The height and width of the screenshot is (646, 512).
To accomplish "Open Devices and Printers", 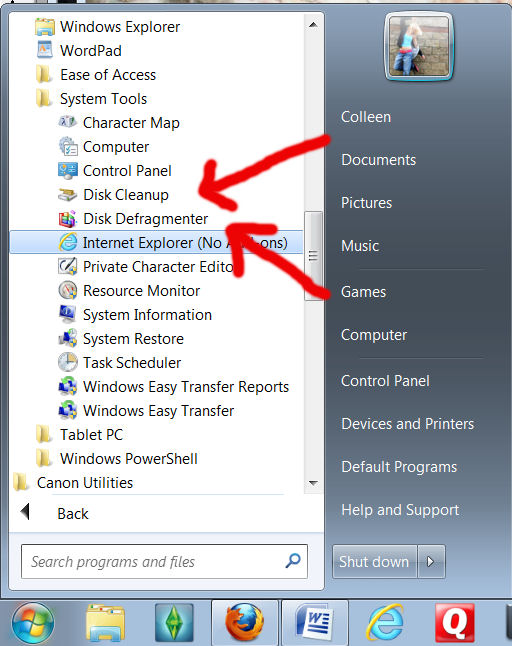I will [407, 424].
